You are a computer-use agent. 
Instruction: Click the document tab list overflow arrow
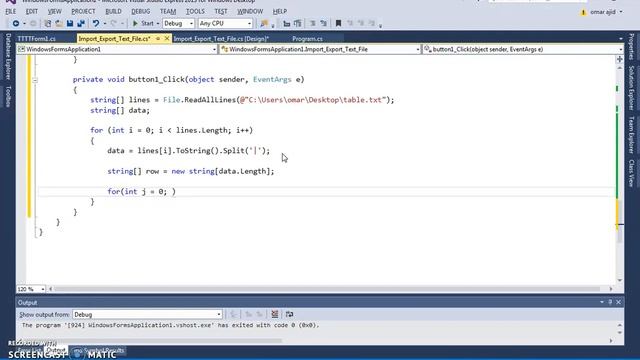pos(620,39)
